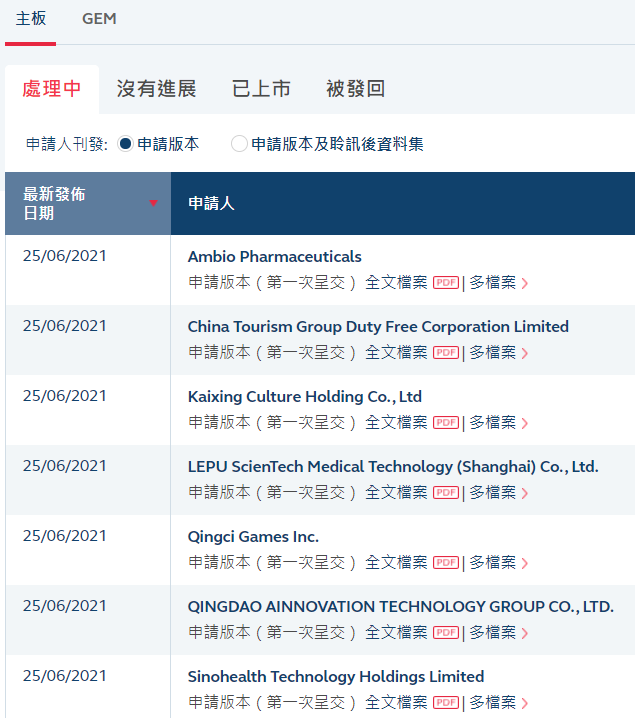Image resolution: width=635 pixels, height=718 pixels.
Task: Expand 多檔案 for Qingci Games Inc.
Action: pos(498,563)
